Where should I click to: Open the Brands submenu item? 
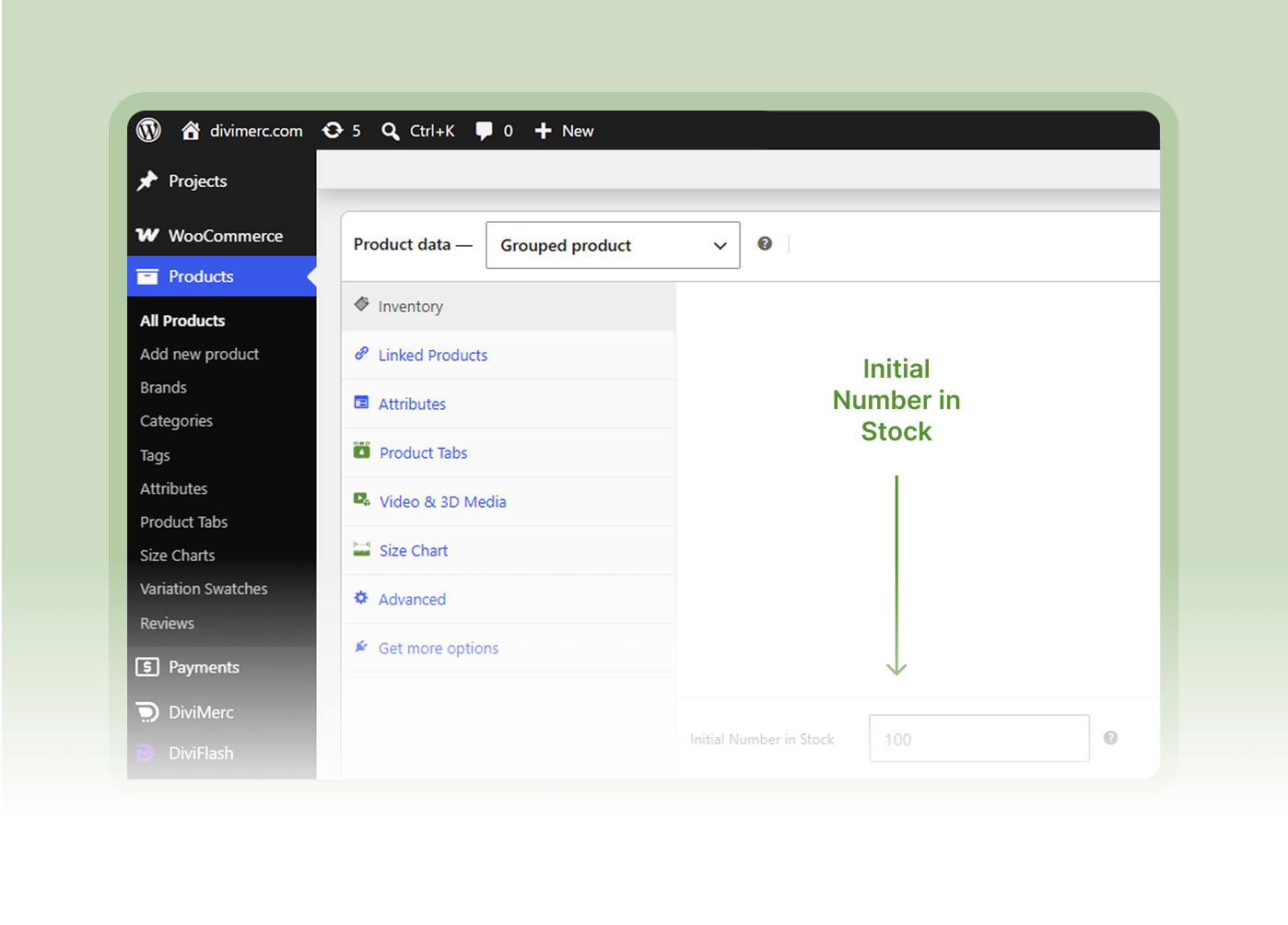click(163, 388)
